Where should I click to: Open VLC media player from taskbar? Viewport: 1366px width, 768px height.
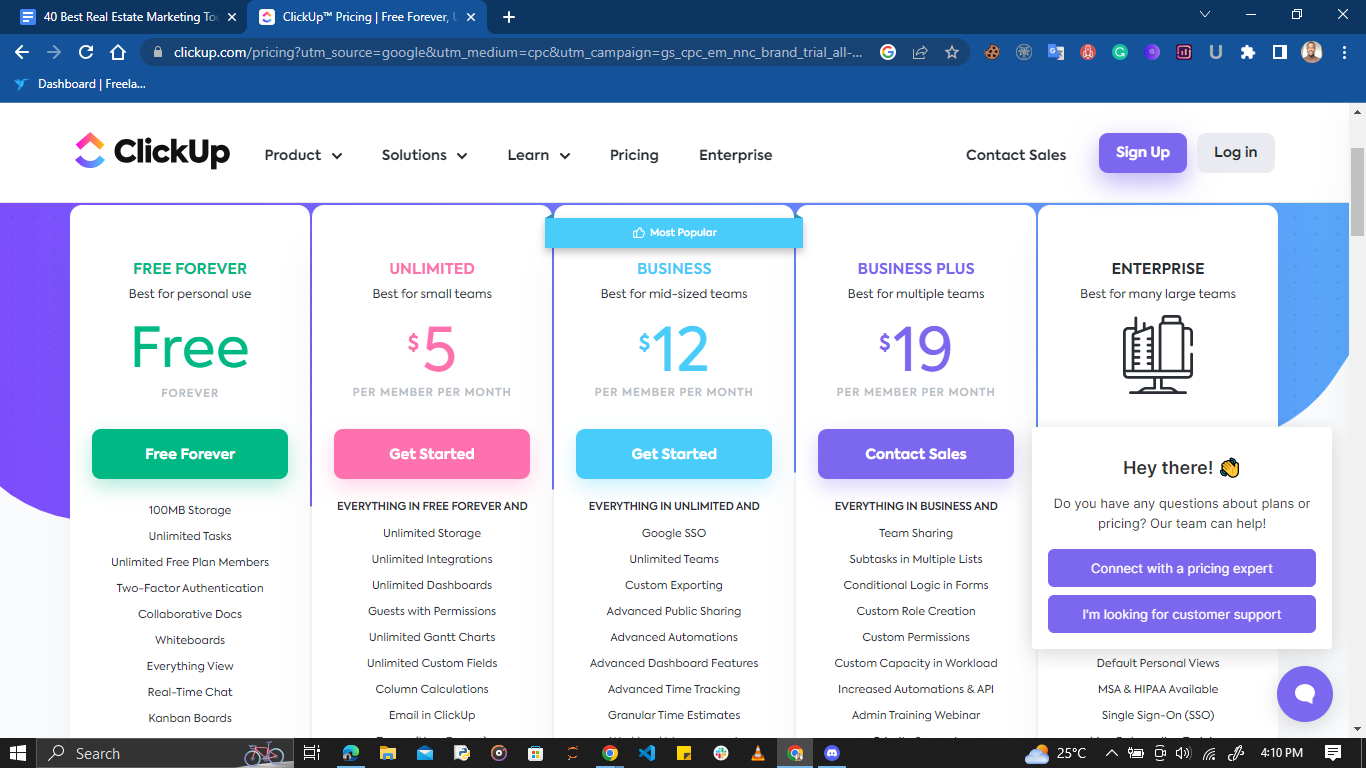tap(758, 753)
